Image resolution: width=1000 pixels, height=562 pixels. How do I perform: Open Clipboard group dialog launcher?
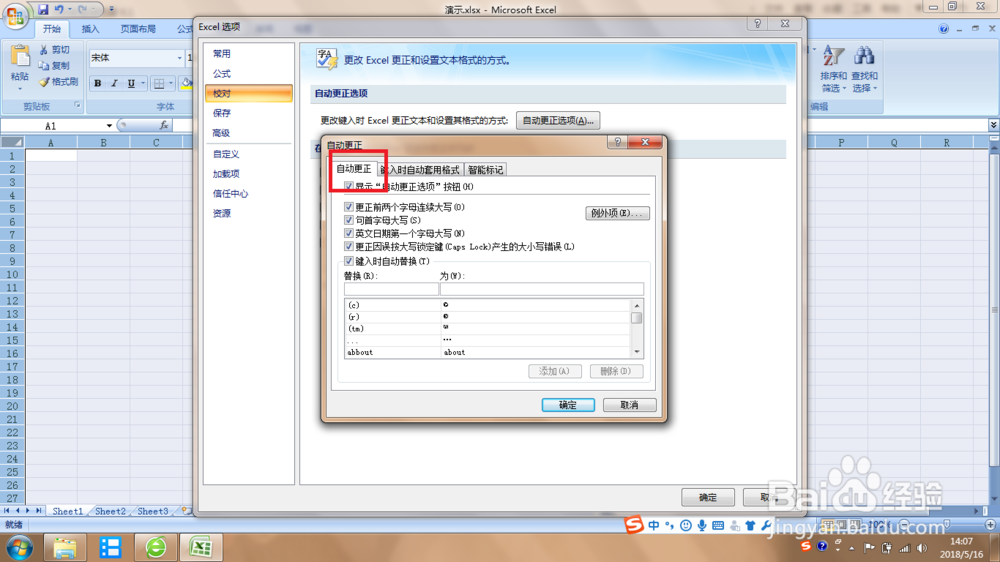click(x=77, y=105)
